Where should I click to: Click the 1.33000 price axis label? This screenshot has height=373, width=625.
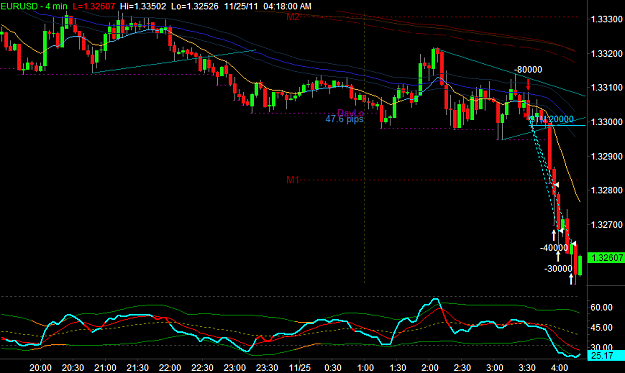606,122
